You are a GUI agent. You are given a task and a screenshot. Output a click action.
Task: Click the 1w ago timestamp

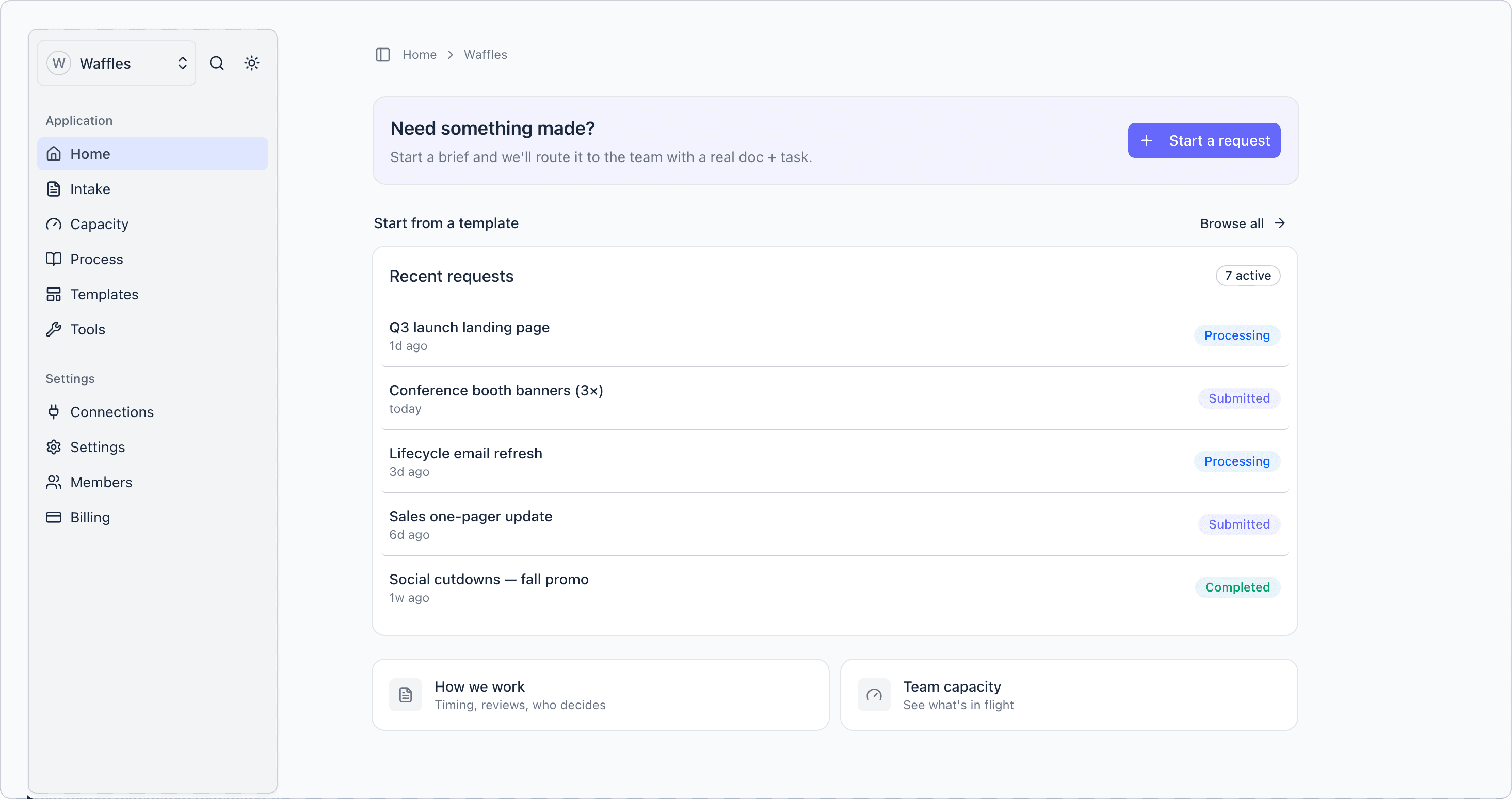pos(409,598)
